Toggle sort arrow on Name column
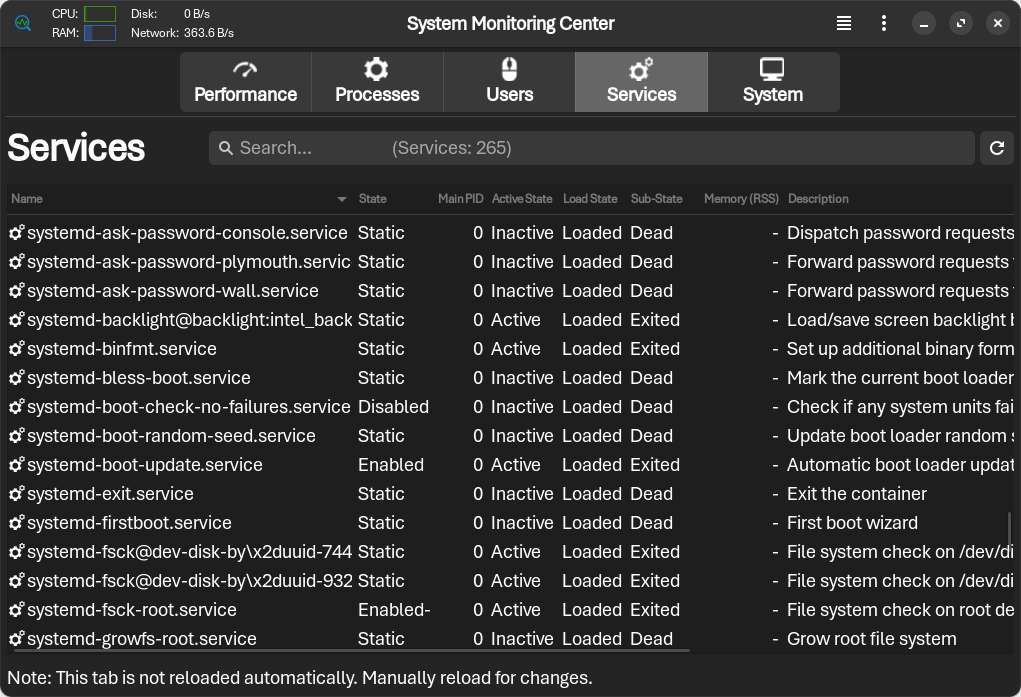 (342, 199)
